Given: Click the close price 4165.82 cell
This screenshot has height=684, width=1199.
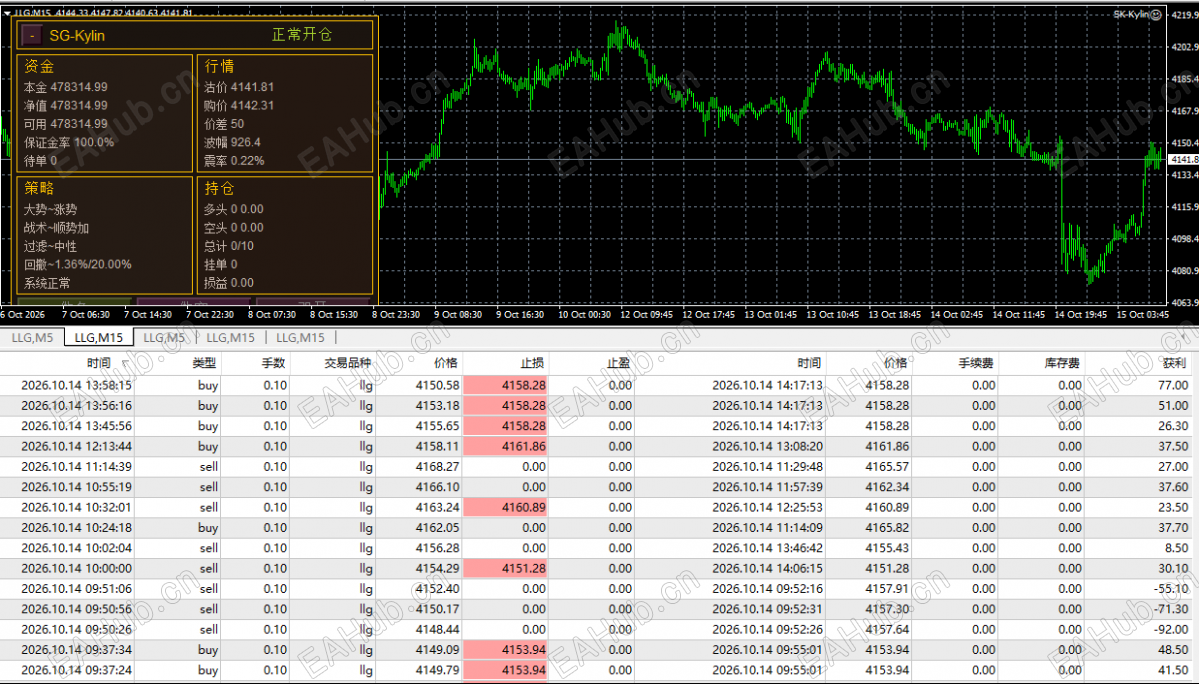Looking at the screenshot, I should click(x=887, y=528).
